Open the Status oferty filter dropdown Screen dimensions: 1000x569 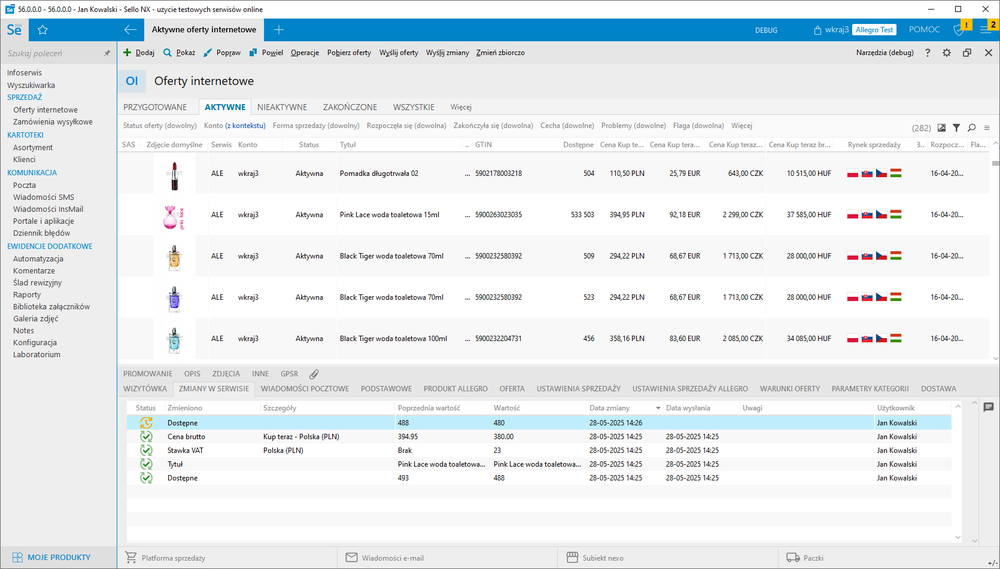click(x=160, y=126)
